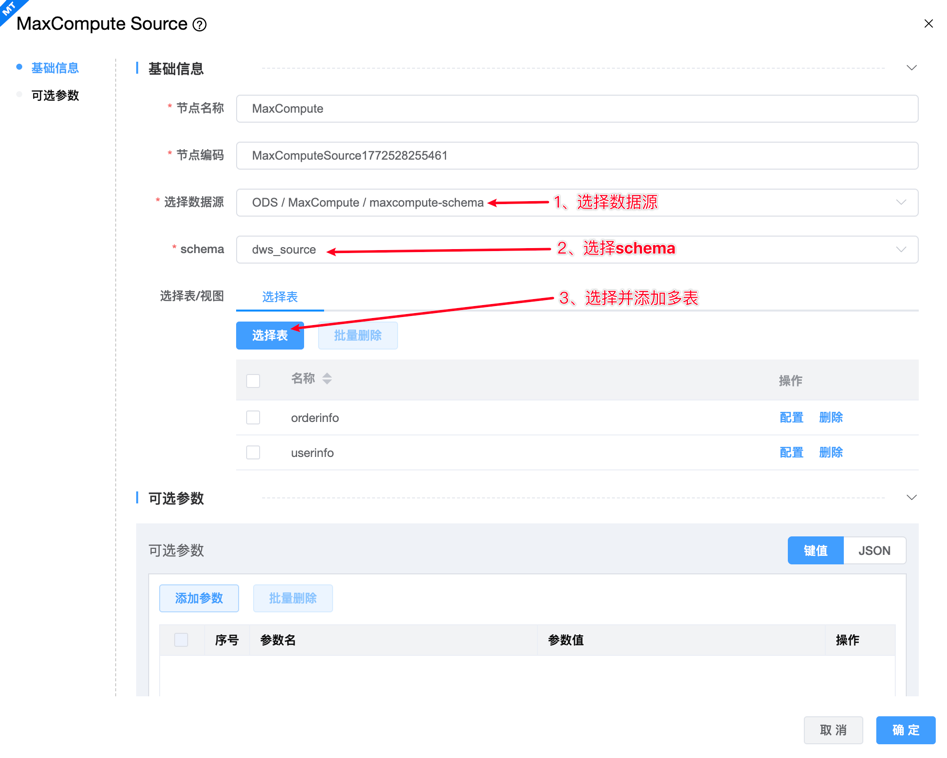947x758 pixels.
Task: Open the schema dropdown
Action: (577, 249)
